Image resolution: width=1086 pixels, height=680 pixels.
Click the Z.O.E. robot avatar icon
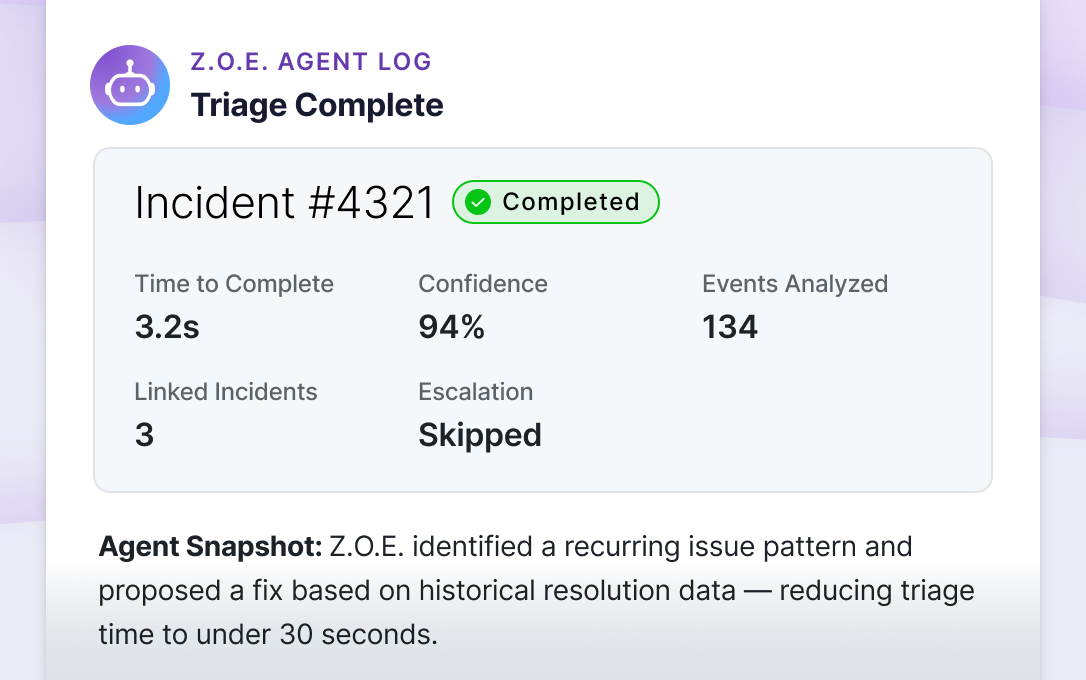click(x=130, y=85)
